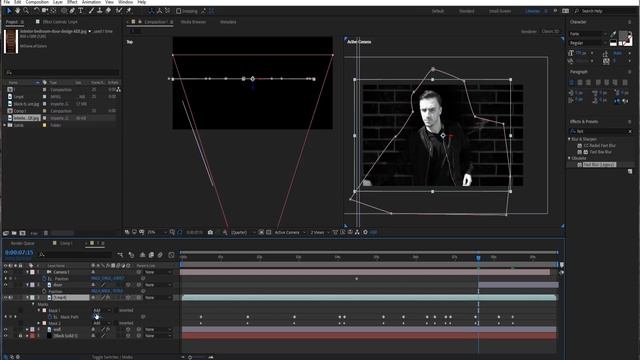Viewport: 640px width, 360px height.
Task: Select the Pen tool
Action: click(72, 11)
